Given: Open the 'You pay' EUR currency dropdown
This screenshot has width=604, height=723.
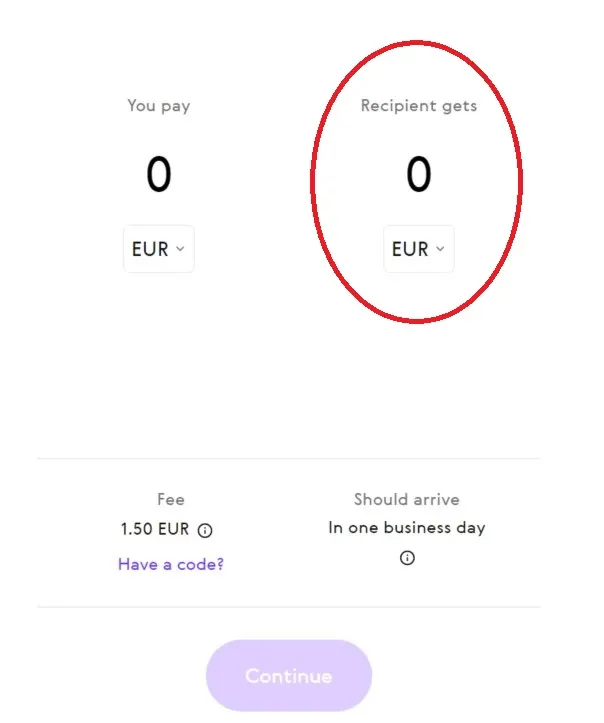Looking at the screenshot, I should click(x=158, y=249).
